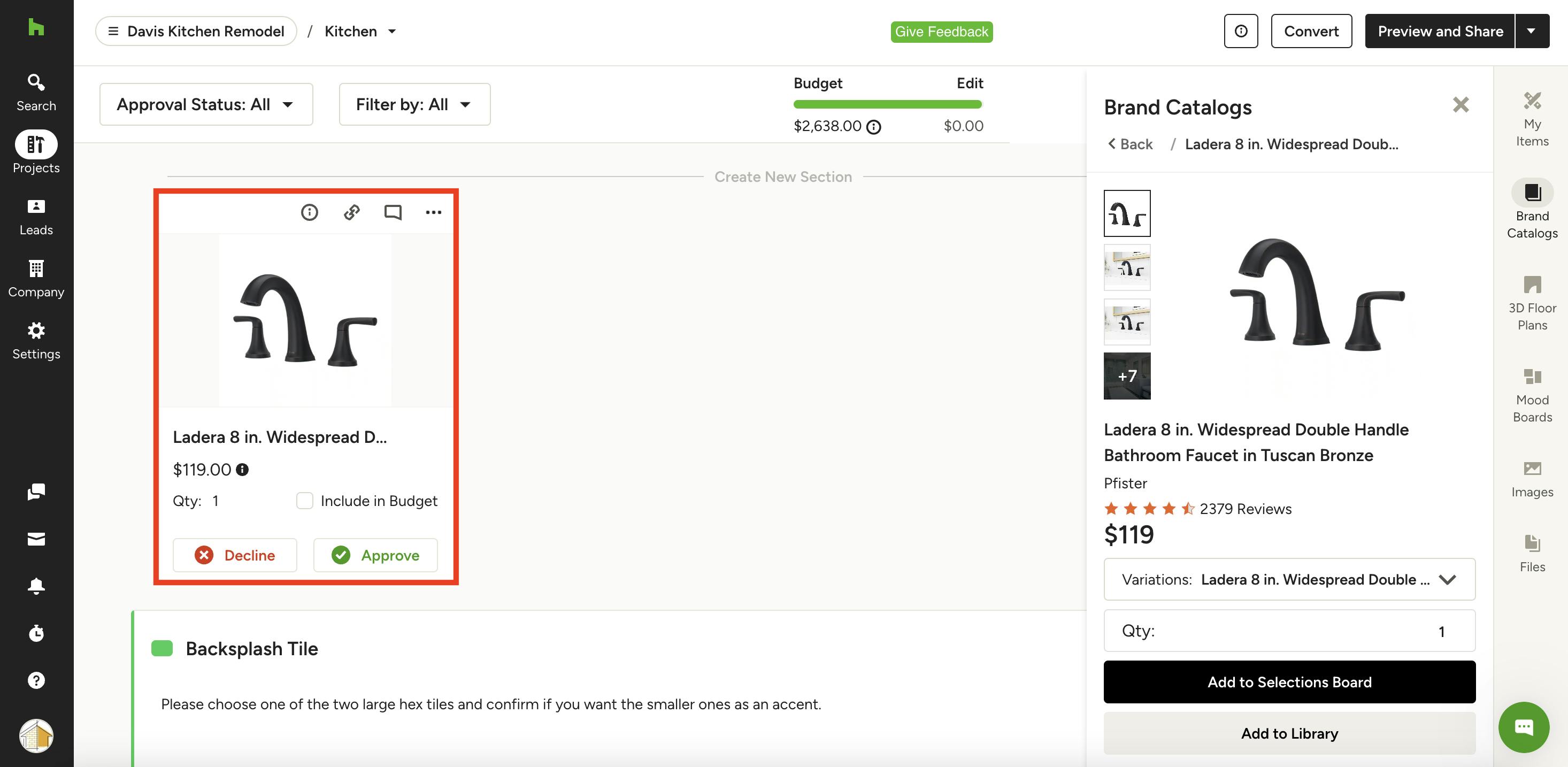The image size is (1568, 767).
Task: Expand Filter by: All dropdown
Action: point(414,104)
